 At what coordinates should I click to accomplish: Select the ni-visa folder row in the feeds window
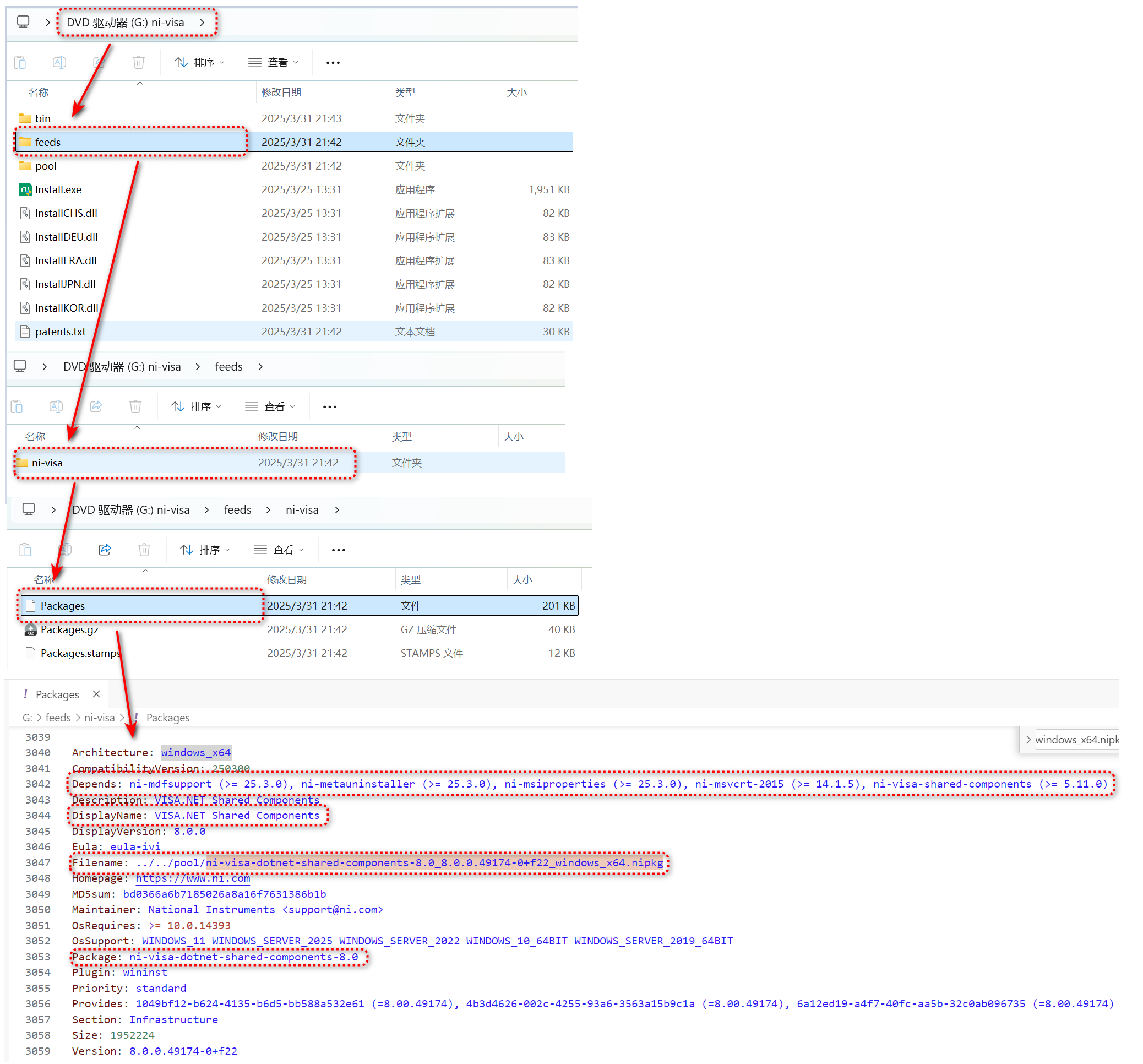(289, 463)
